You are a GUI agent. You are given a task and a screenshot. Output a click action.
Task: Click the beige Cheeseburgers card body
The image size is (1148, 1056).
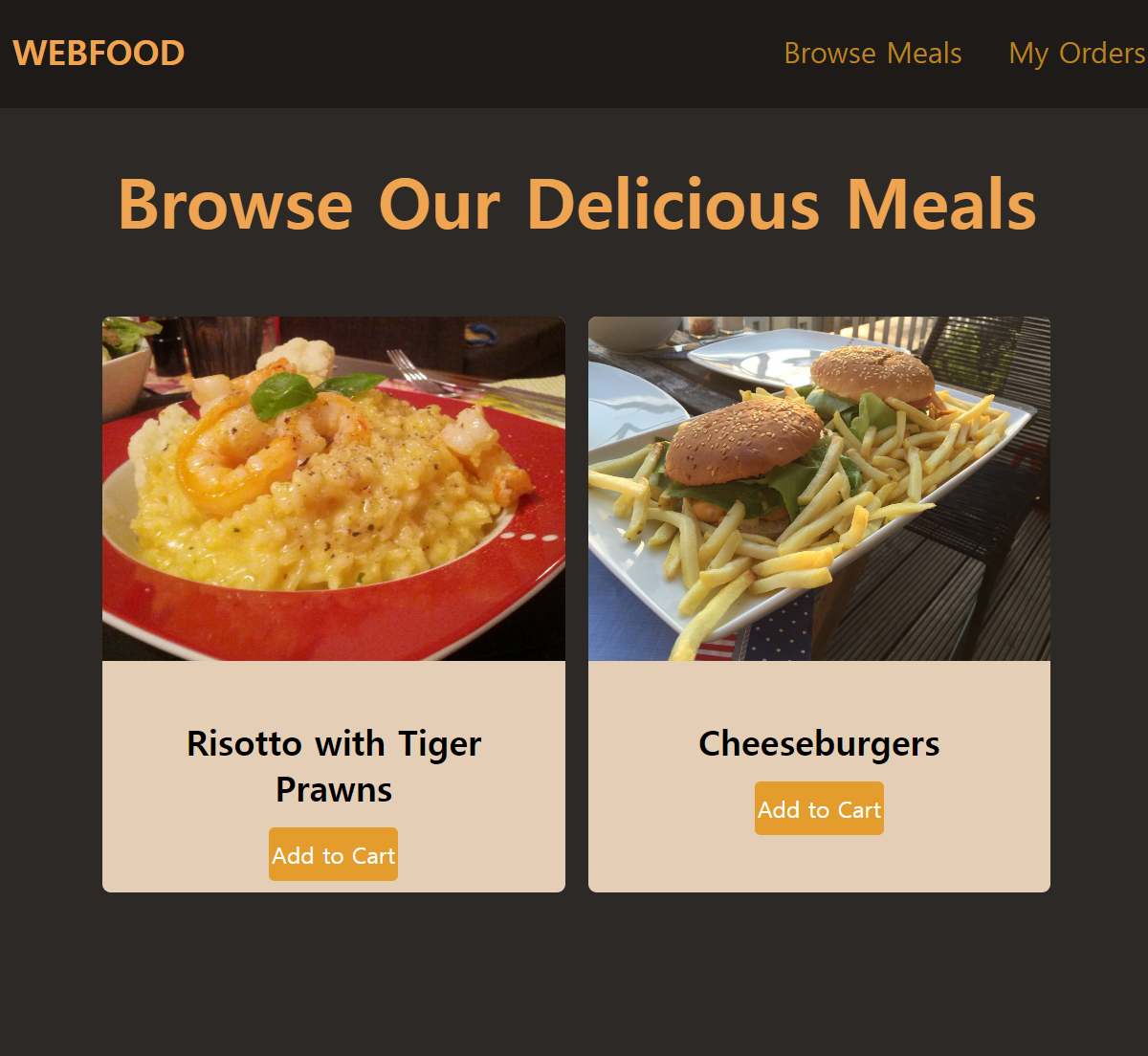pos(819,776)
